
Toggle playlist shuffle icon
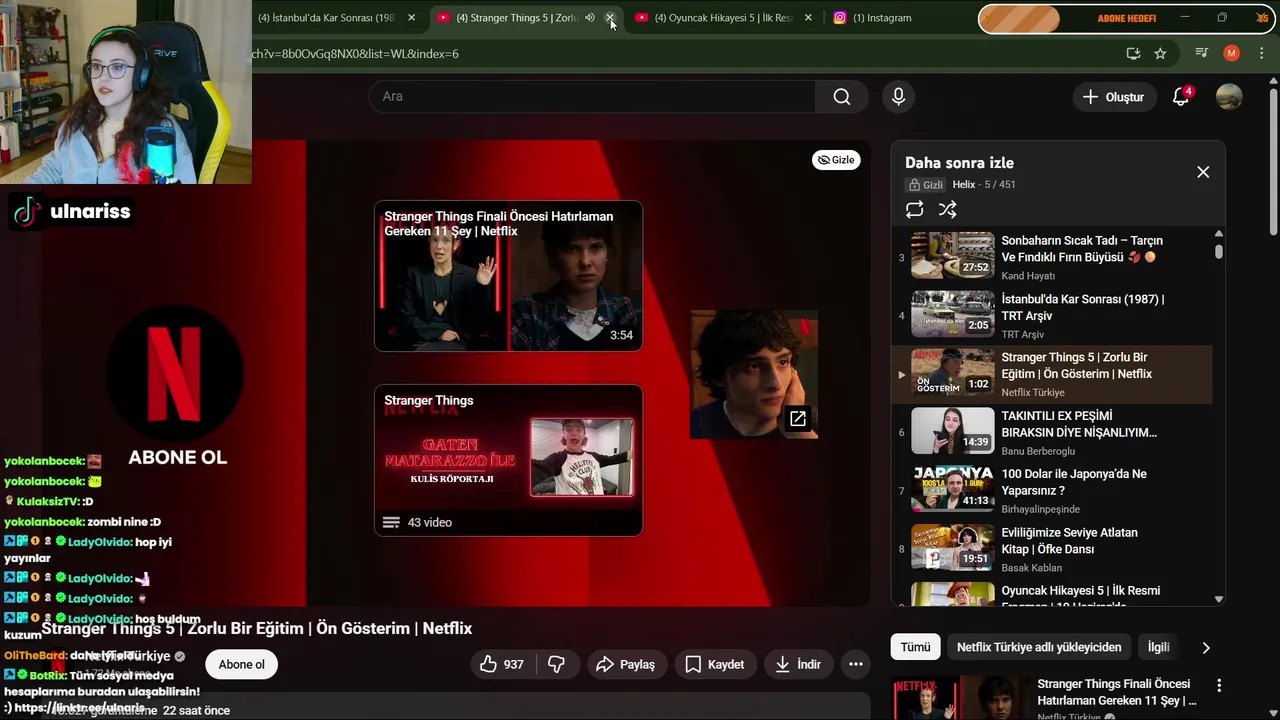947,210
